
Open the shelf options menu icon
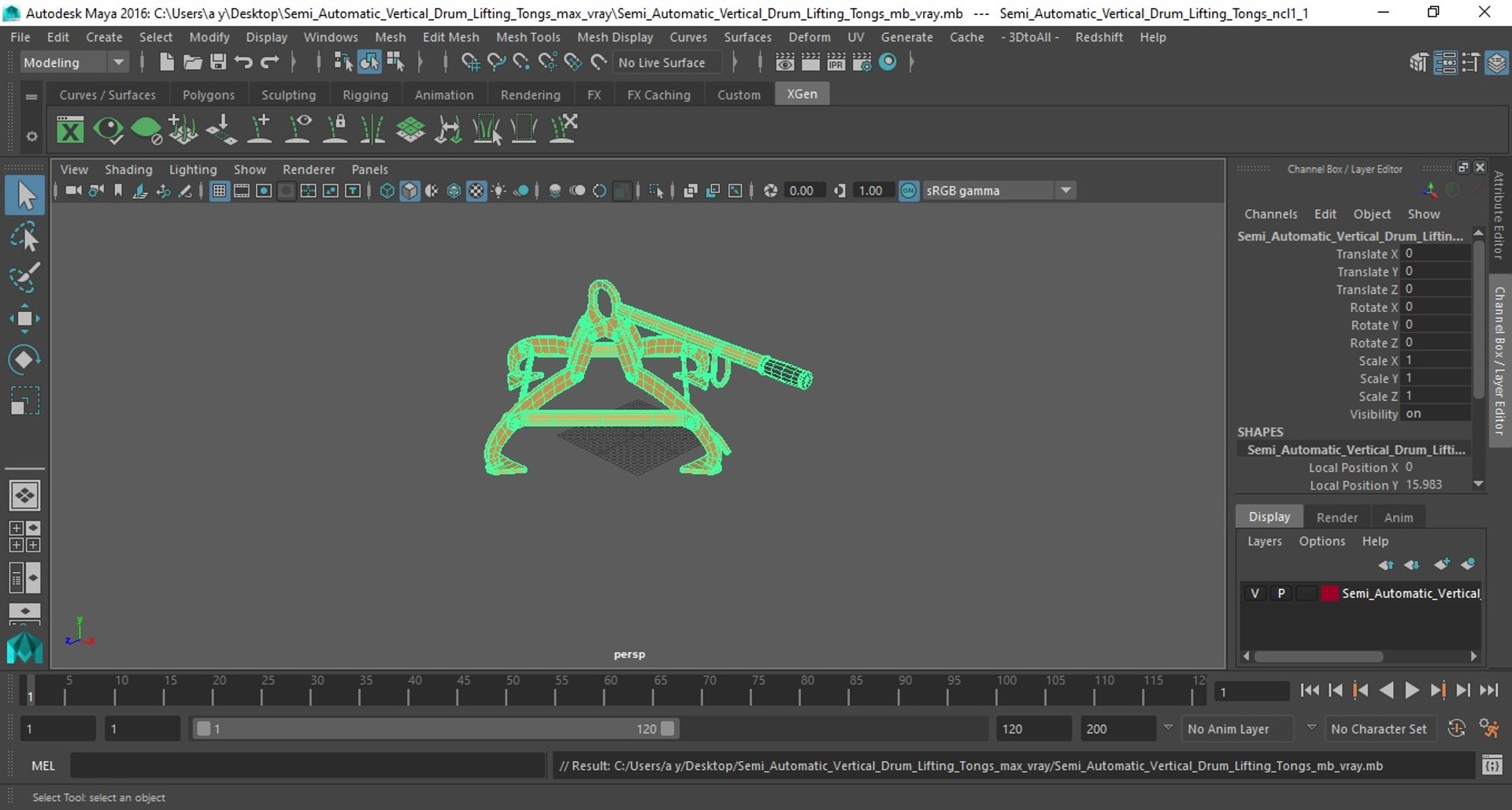[x=31, y=136]
